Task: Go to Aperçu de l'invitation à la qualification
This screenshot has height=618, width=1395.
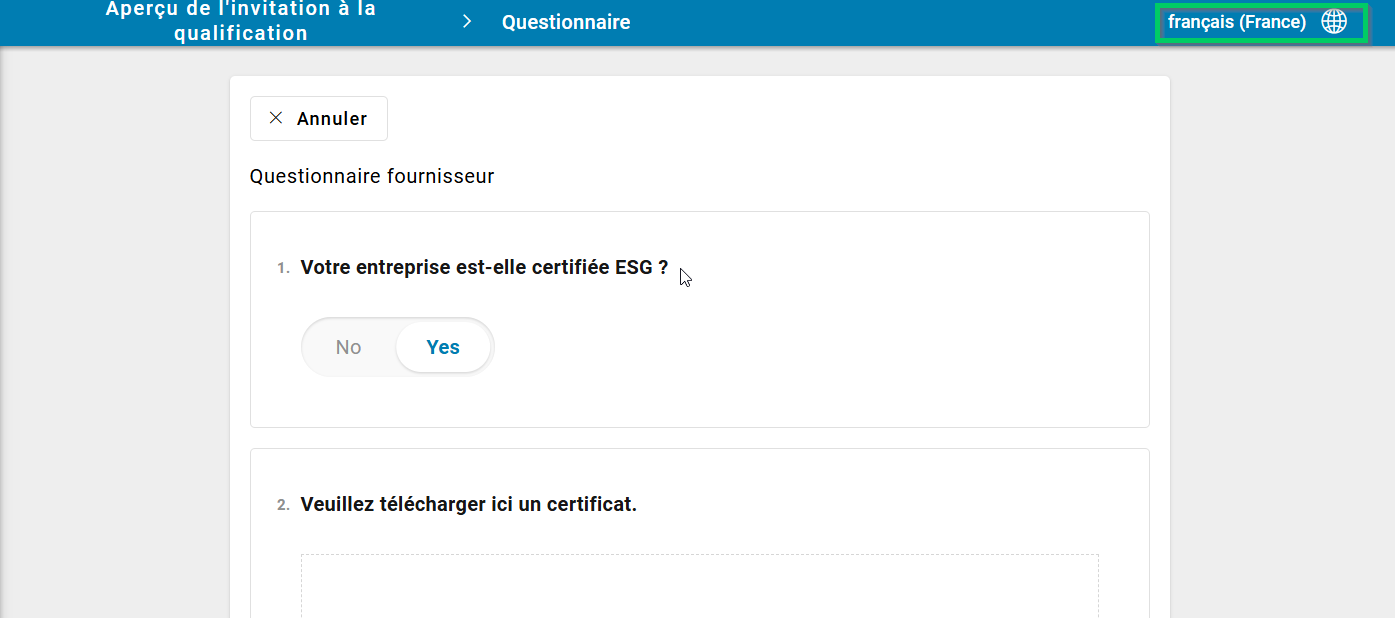Action: point(240,21)
